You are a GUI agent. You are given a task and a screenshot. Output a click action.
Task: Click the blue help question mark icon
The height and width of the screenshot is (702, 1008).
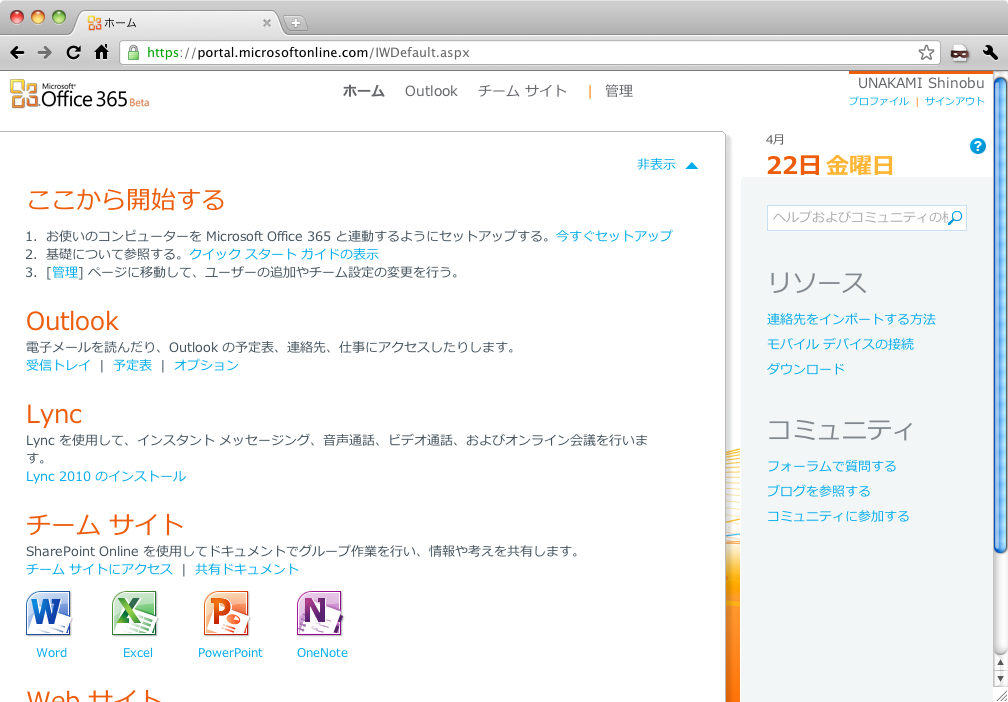pos(978,146)
